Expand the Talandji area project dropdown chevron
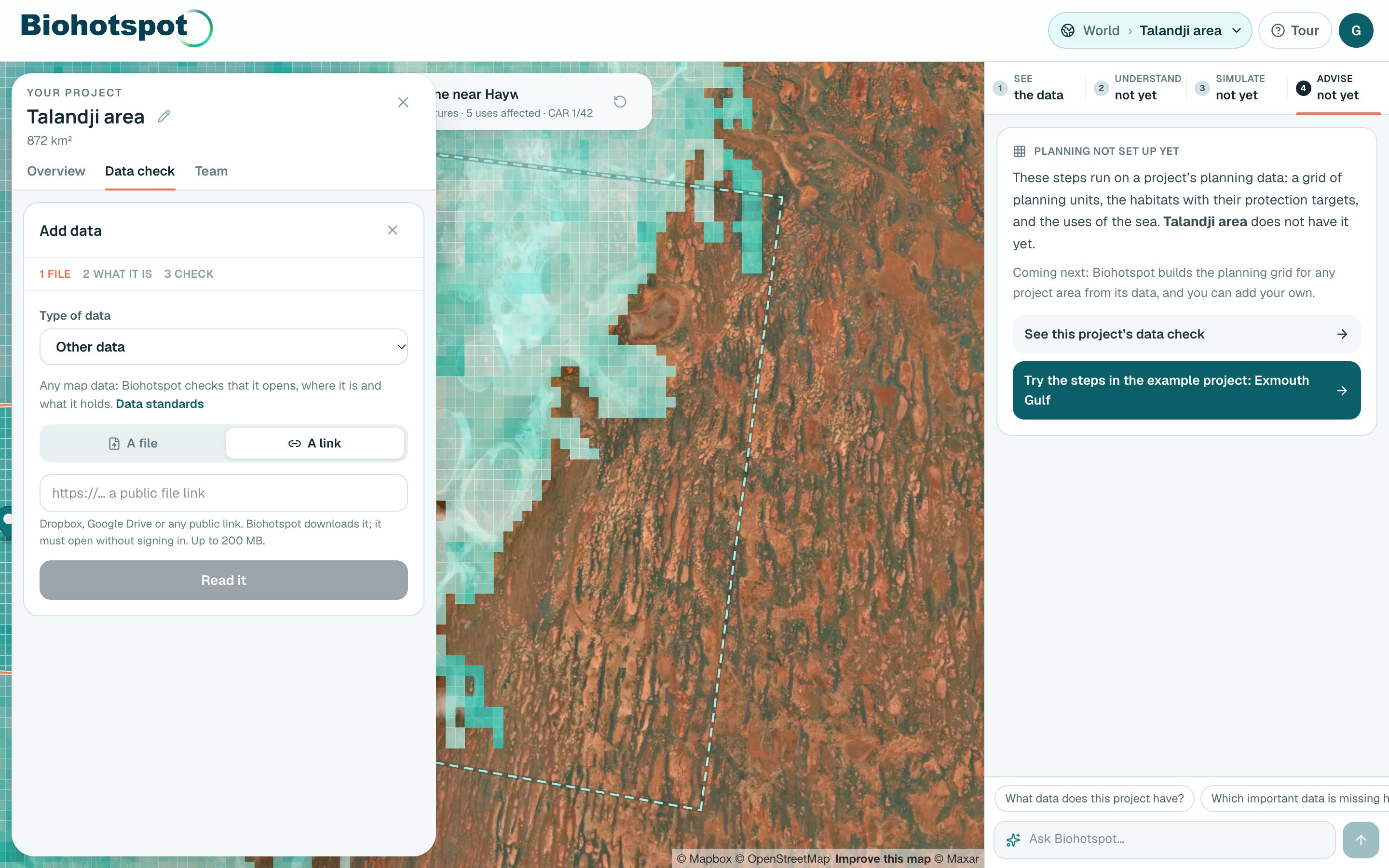 click(1236, 30)
